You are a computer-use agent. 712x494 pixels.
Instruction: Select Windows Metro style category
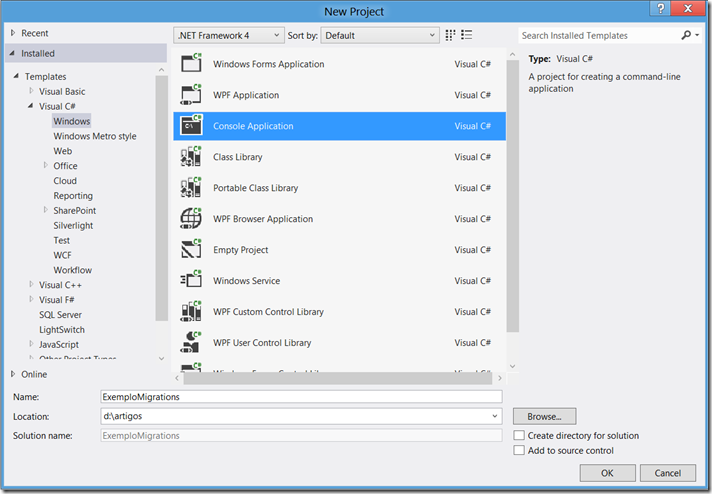[x=94, y=136]
